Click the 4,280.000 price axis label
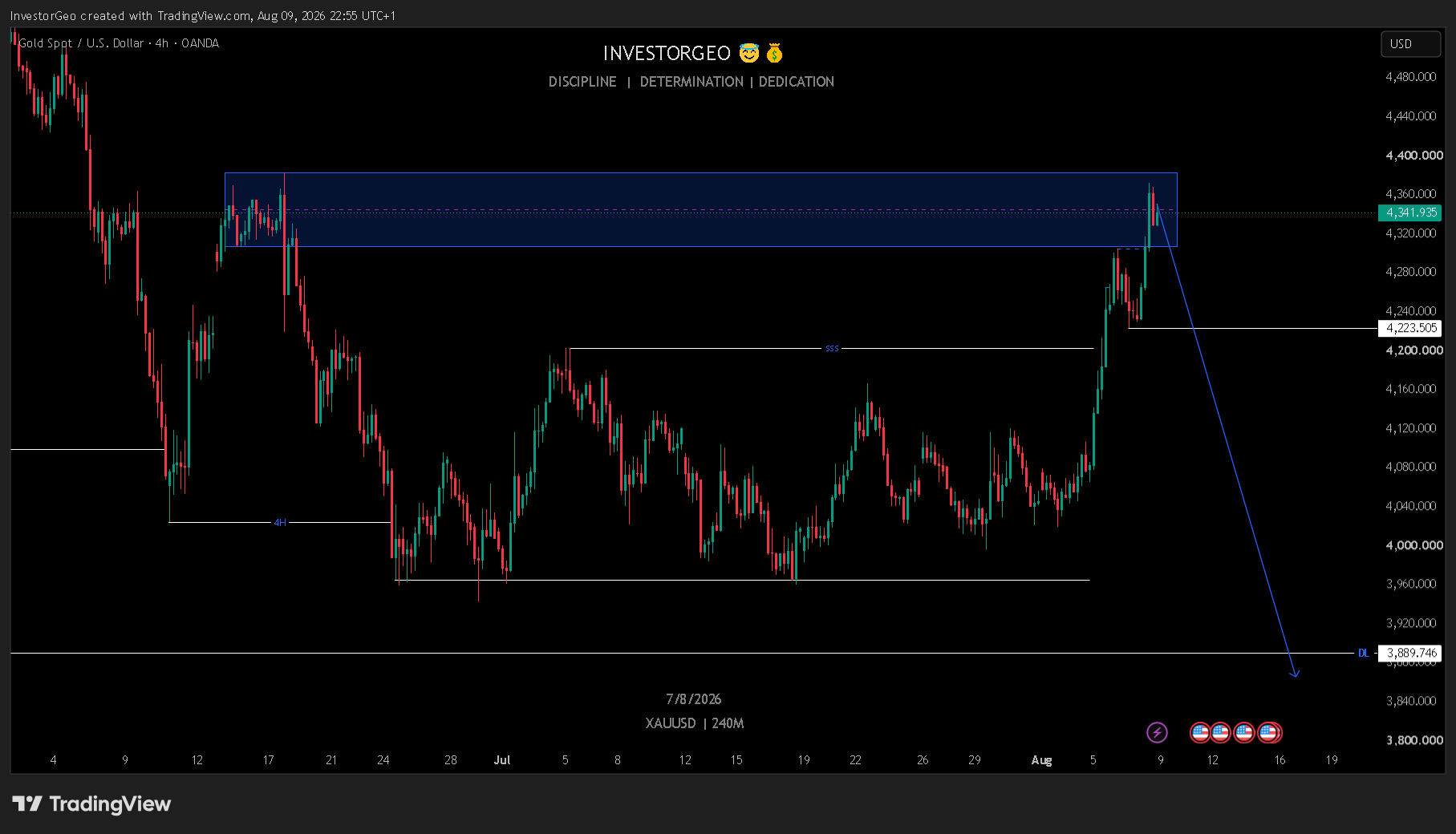Image resolution: width=1456 pixels, height=834 pixels. point(1411,272)
